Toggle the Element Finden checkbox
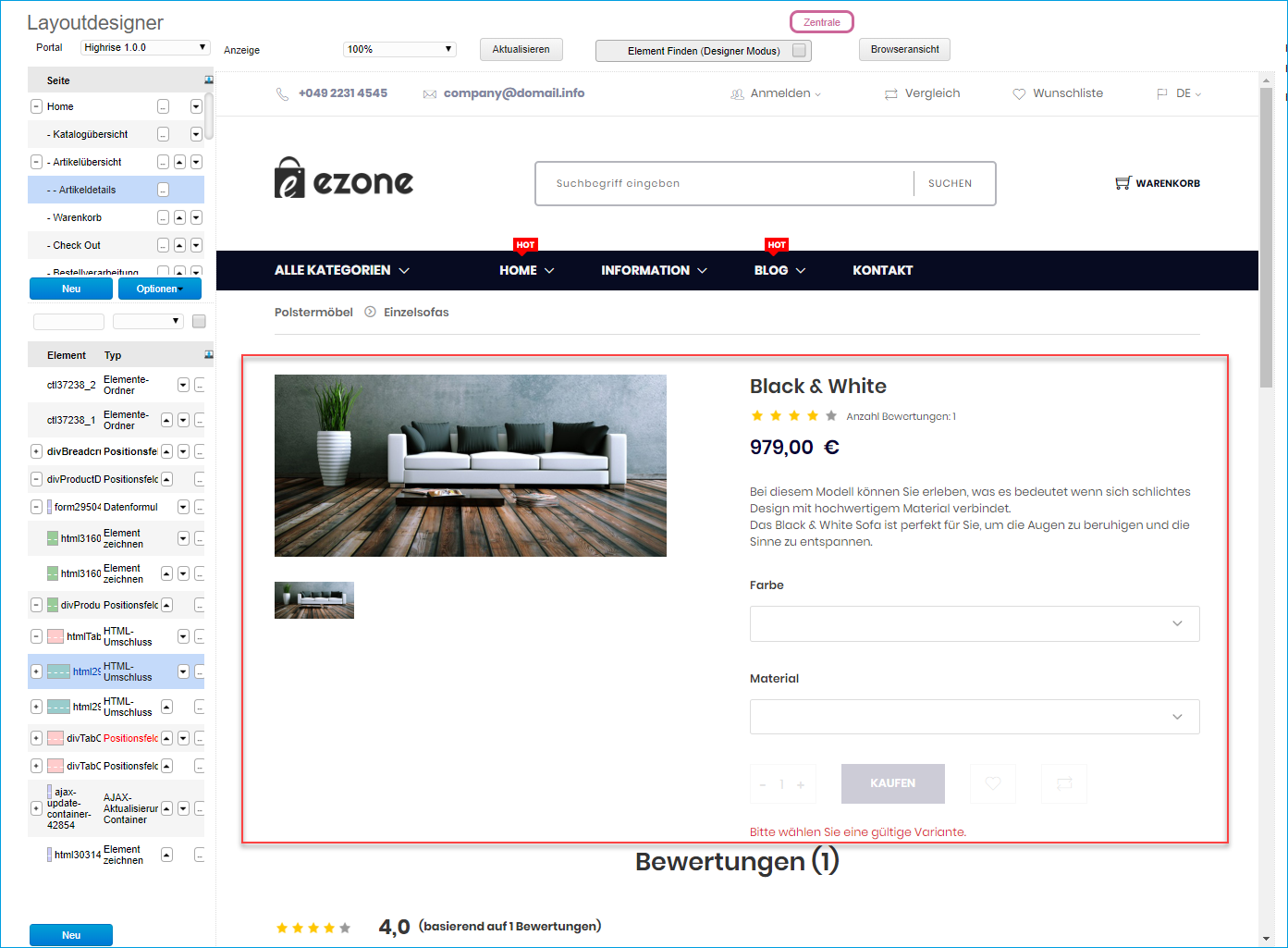1288x948 pixels. [x=799, y=51]
